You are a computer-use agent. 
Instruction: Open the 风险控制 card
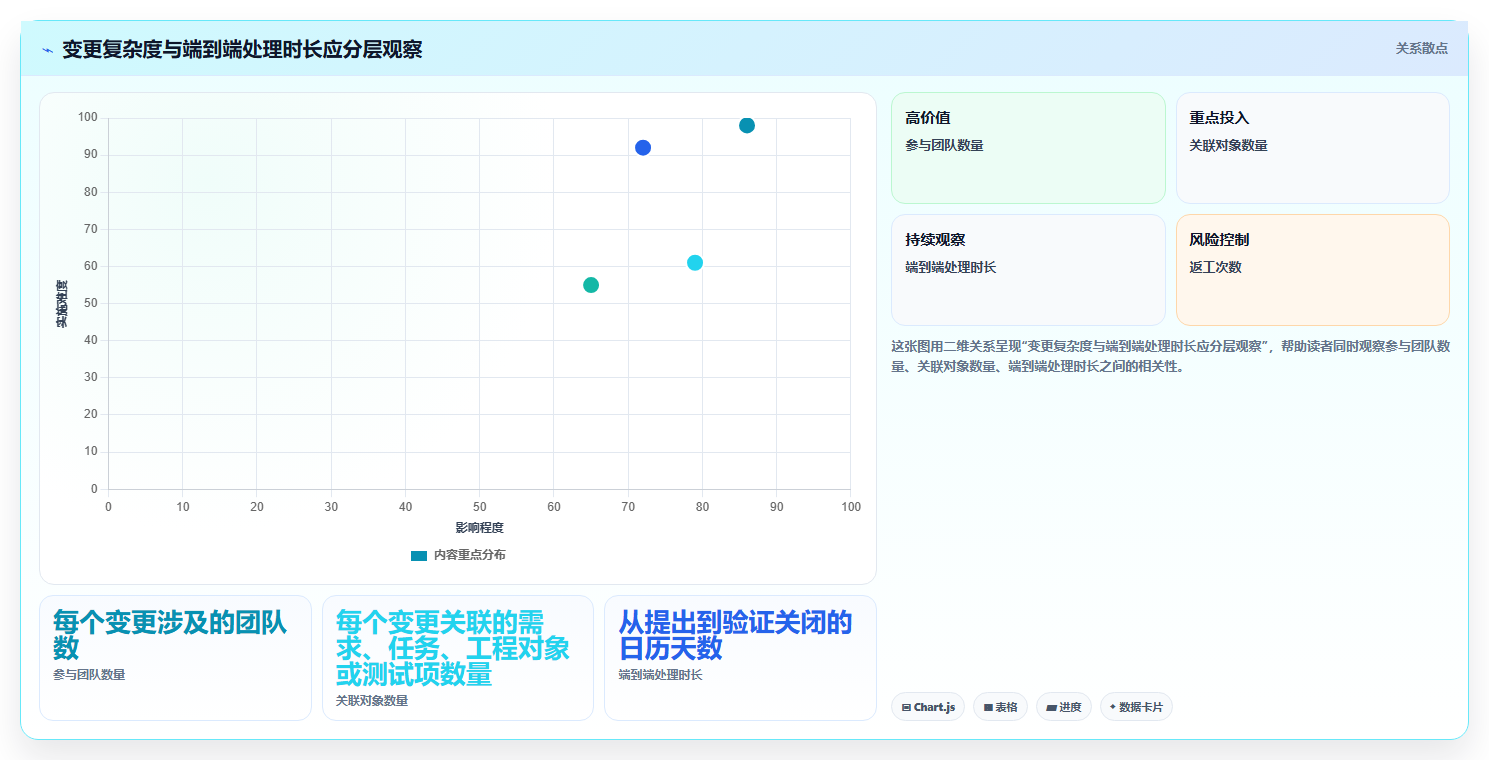(x=1312, y=270)
